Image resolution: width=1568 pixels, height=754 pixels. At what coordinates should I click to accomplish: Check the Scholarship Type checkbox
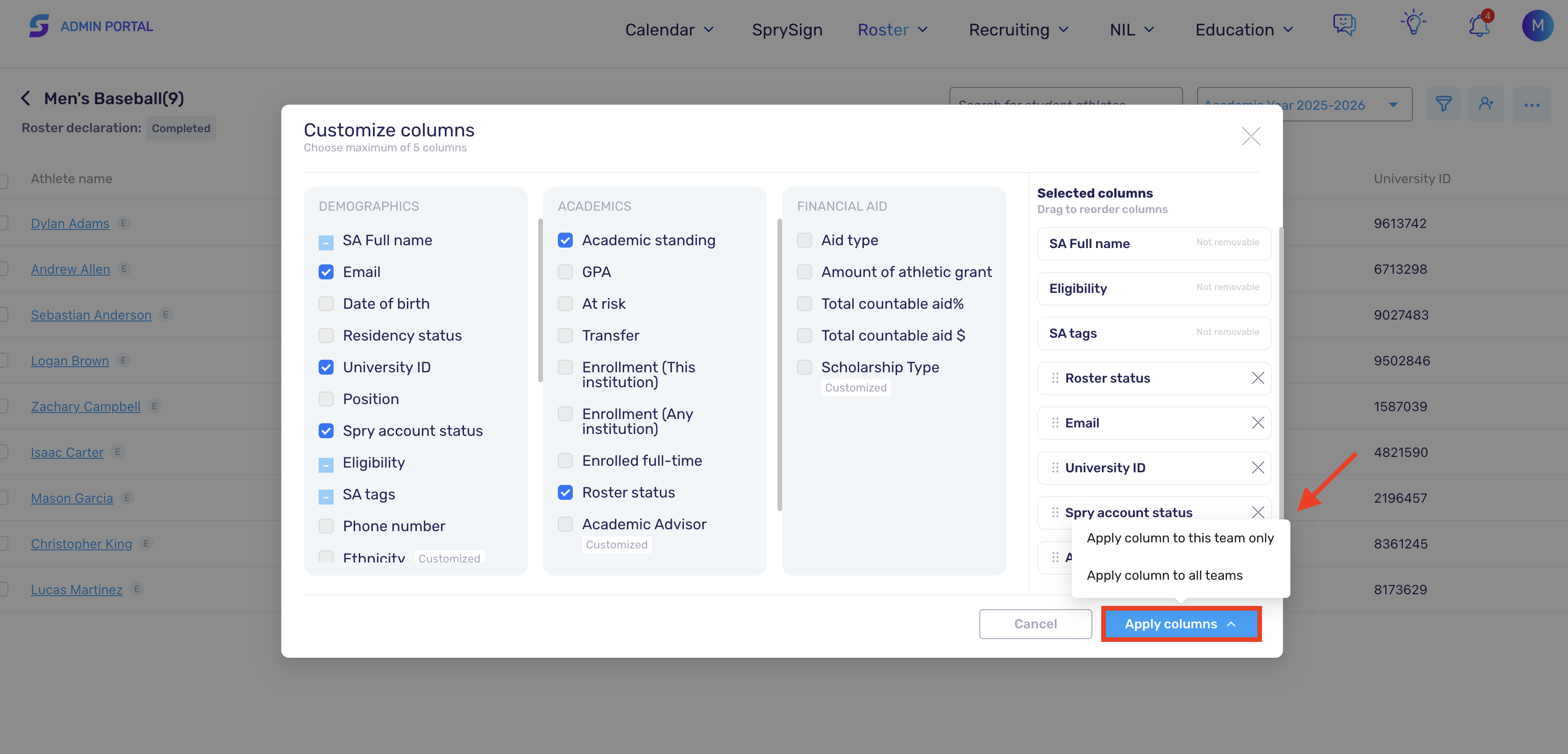pyautogui.click(x=805, y=367)
